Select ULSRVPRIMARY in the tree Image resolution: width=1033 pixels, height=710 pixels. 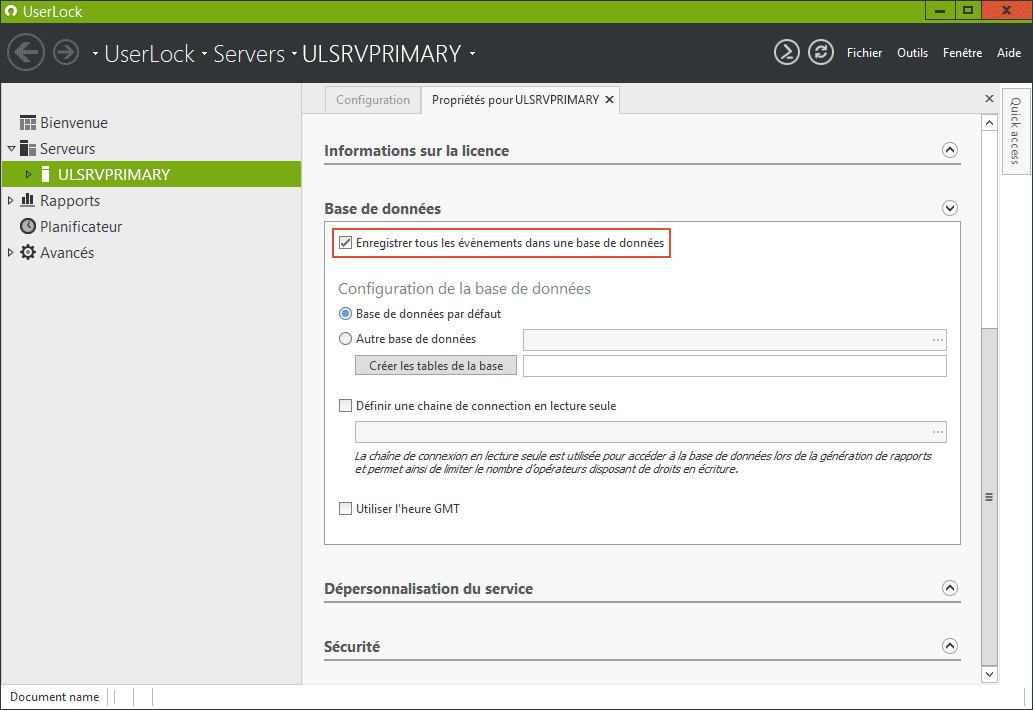[114, 175]
